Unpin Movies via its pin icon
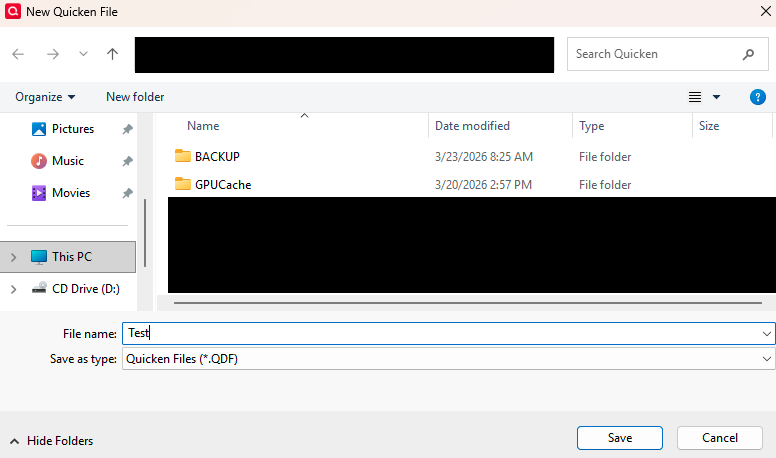Viewport: 776px width, 458px height. coord(128,193)
